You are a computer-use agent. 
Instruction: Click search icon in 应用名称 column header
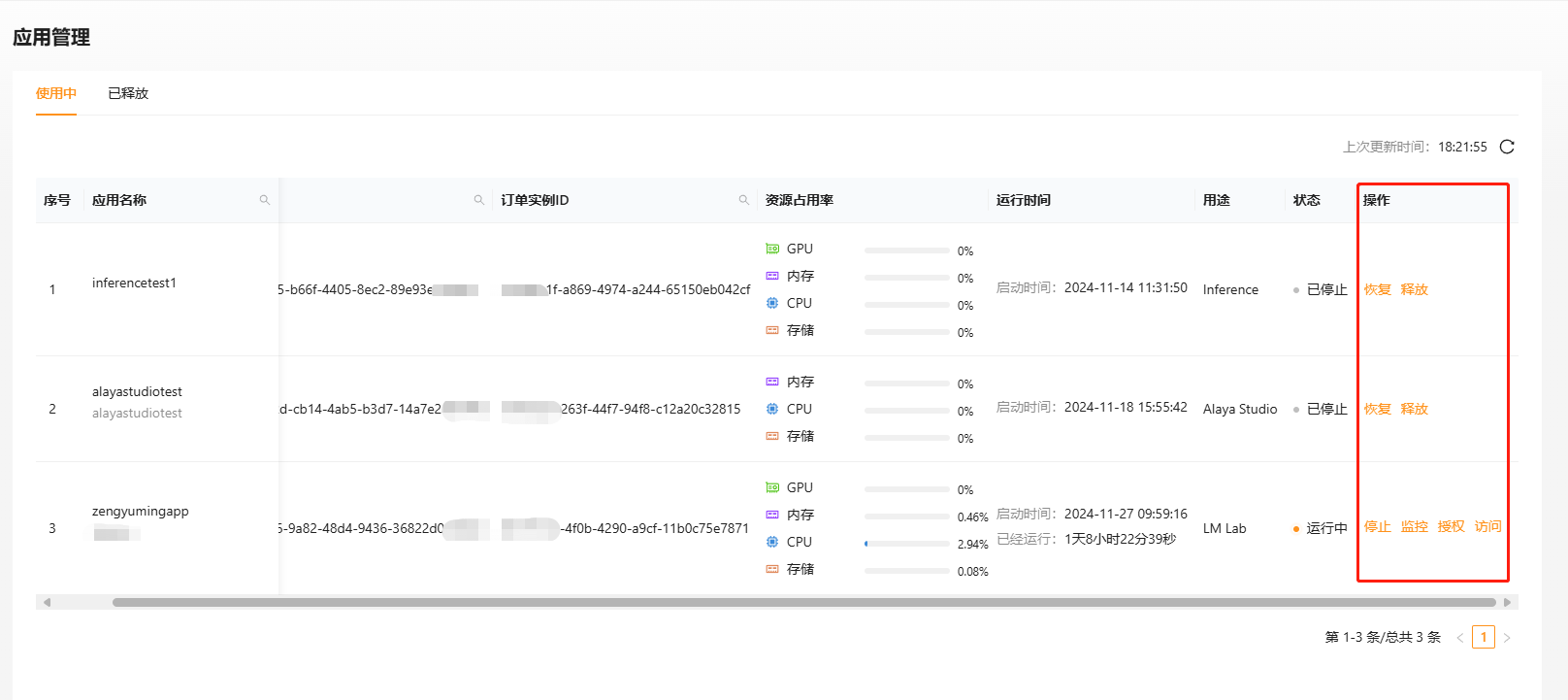(x=264, y=200)
